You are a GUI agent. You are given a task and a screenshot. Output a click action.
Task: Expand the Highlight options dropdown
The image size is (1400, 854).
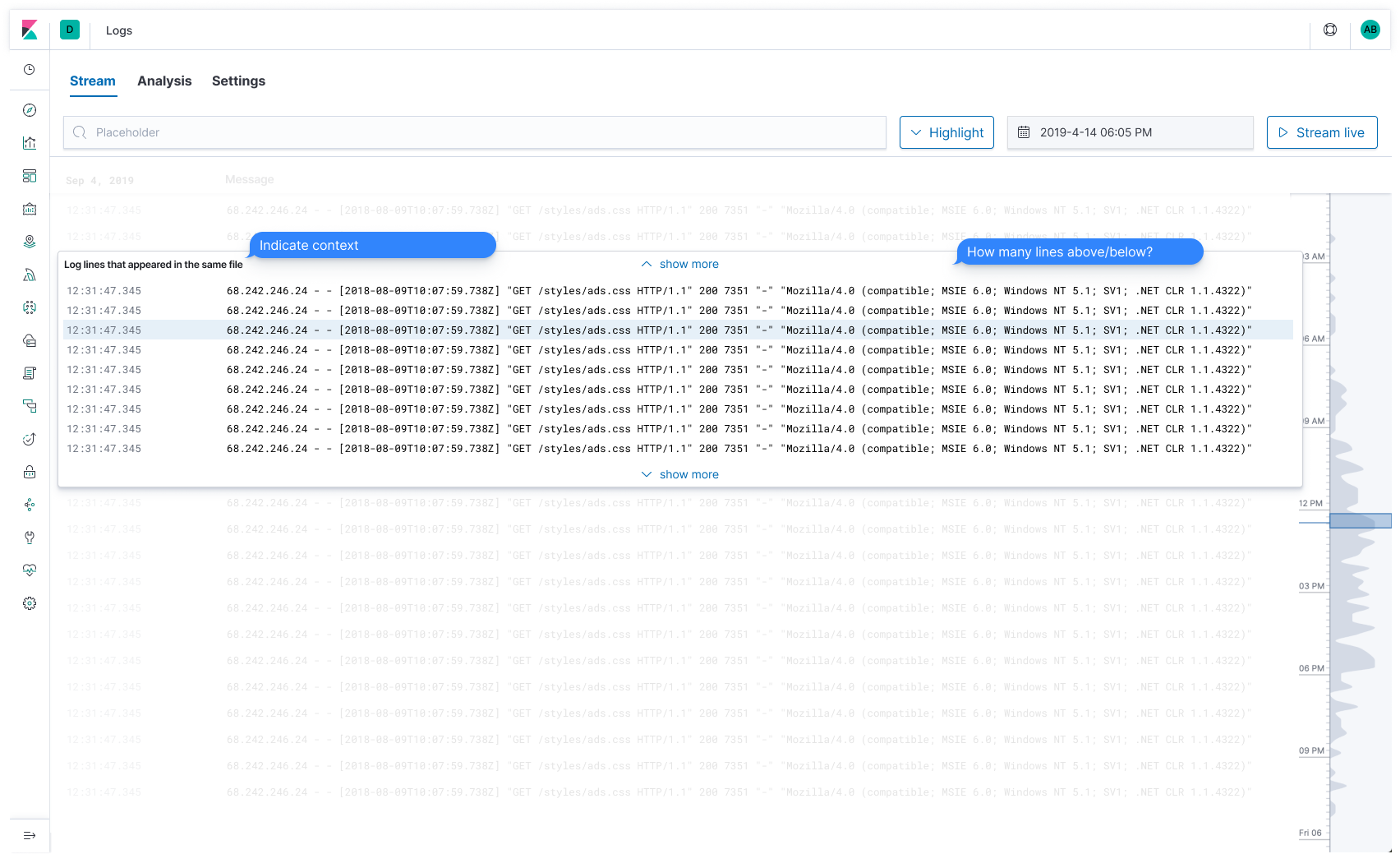click(946, 132)
